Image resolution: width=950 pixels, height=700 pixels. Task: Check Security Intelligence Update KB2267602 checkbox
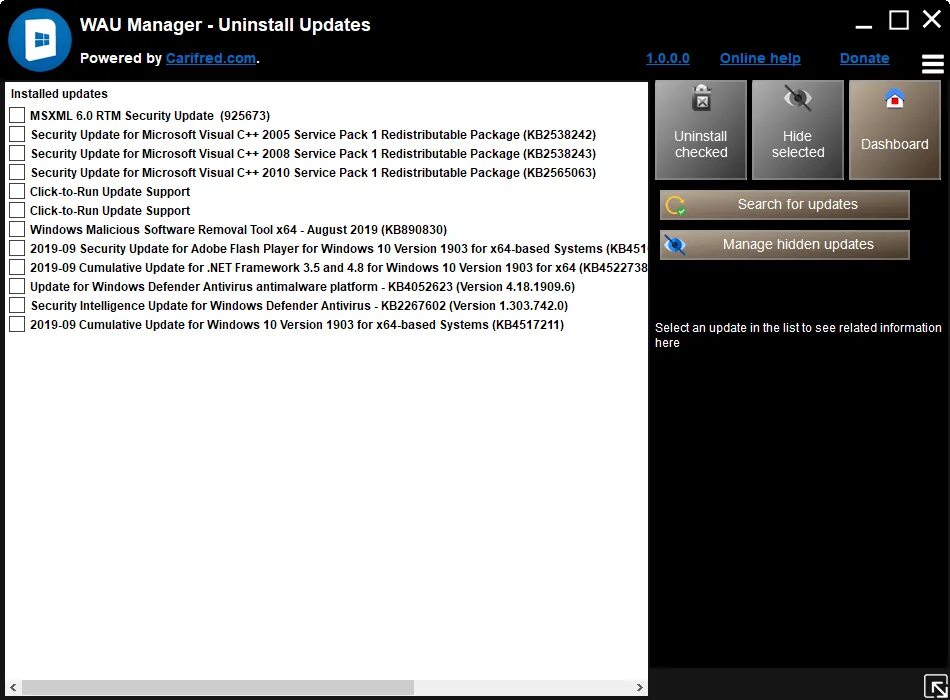[17, 305]
